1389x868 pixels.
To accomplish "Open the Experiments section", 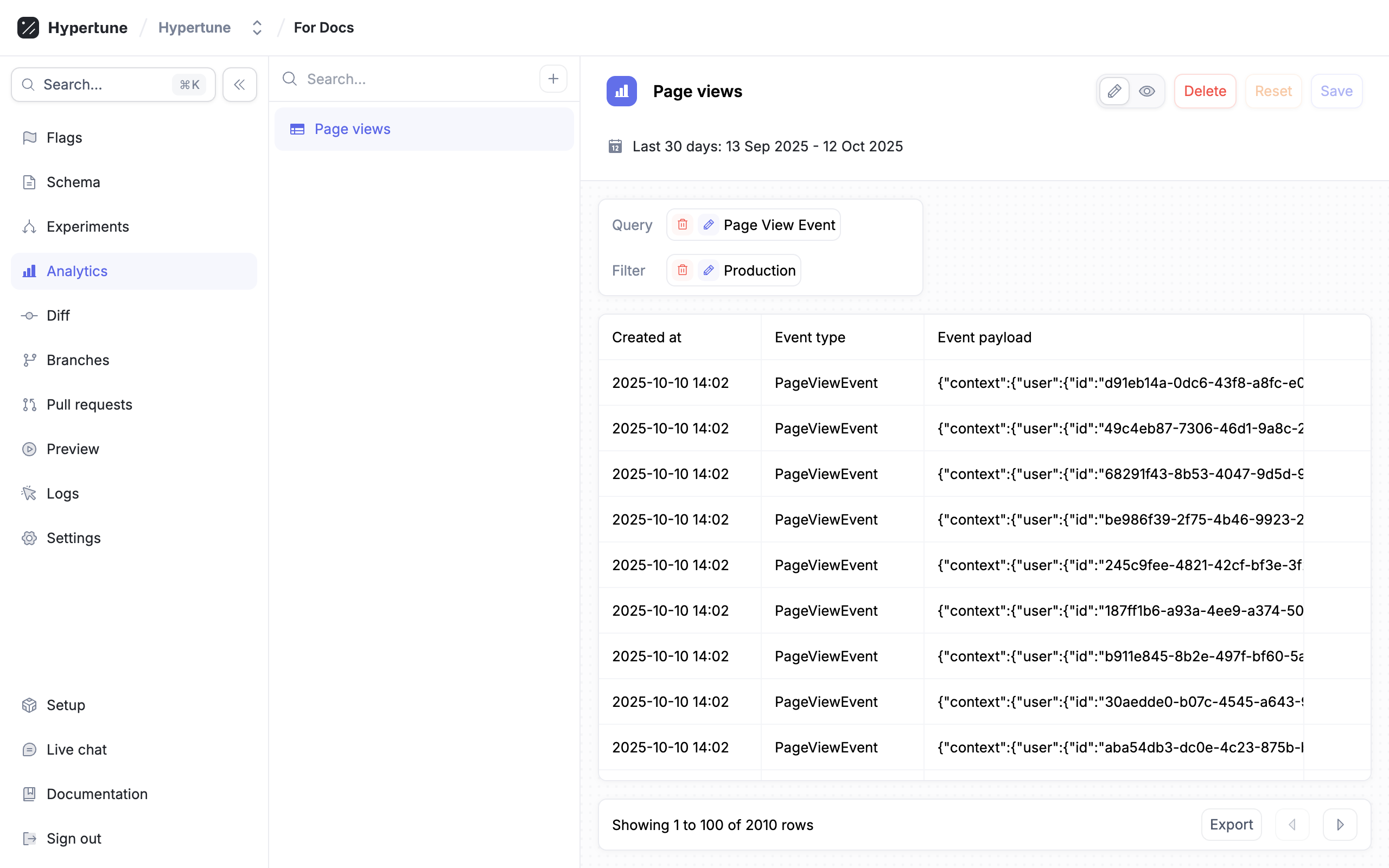I will tap(87, 227).
